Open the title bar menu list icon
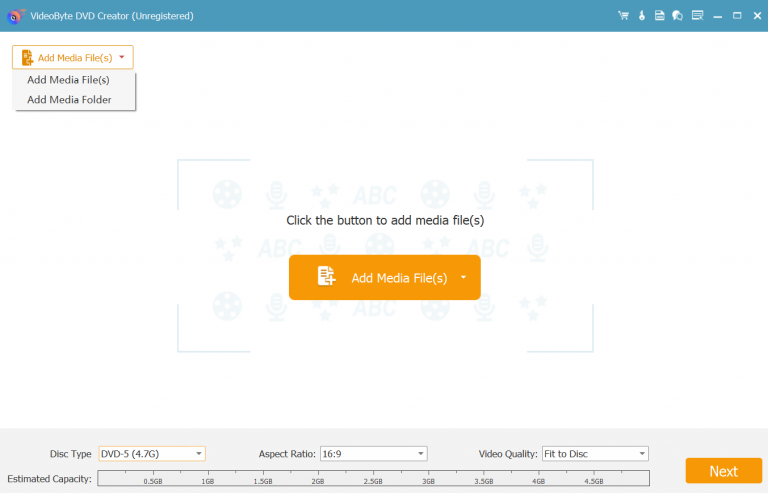Image resolution: width=768 pixels, height=493 pixels. tap(697, 16)
